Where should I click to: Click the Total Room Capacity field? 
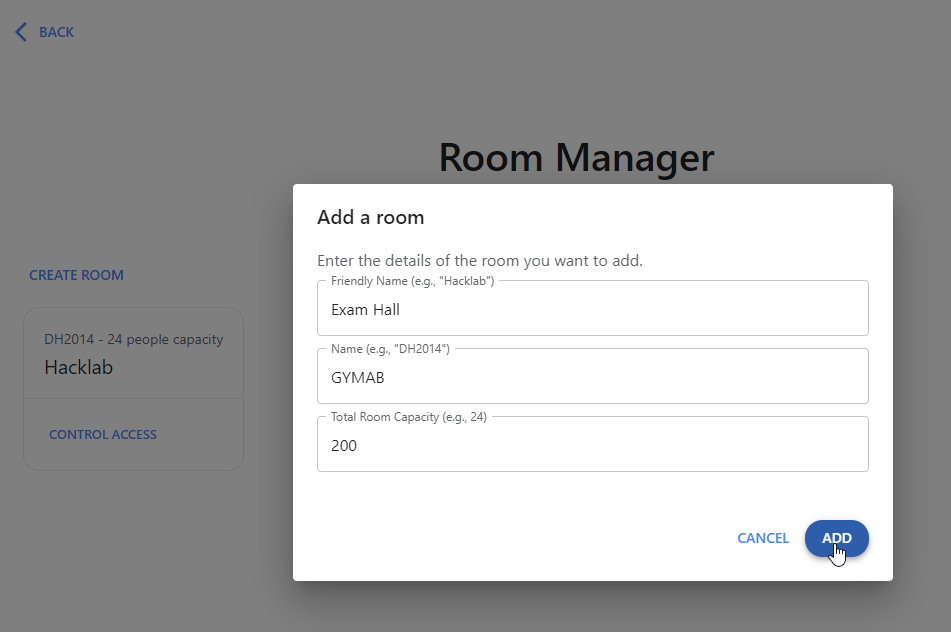pyautogui.click(x=592, y=444)
